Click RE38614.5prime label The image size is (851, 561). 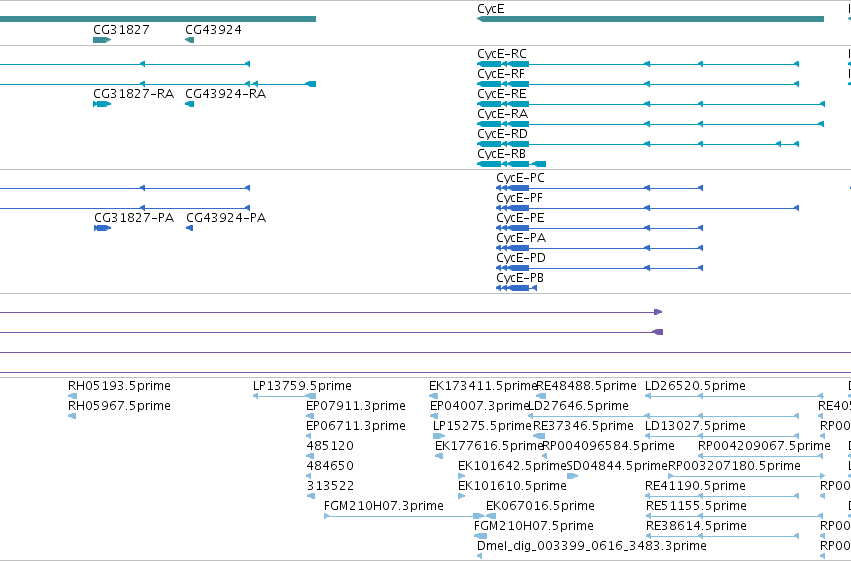point(696,526)
